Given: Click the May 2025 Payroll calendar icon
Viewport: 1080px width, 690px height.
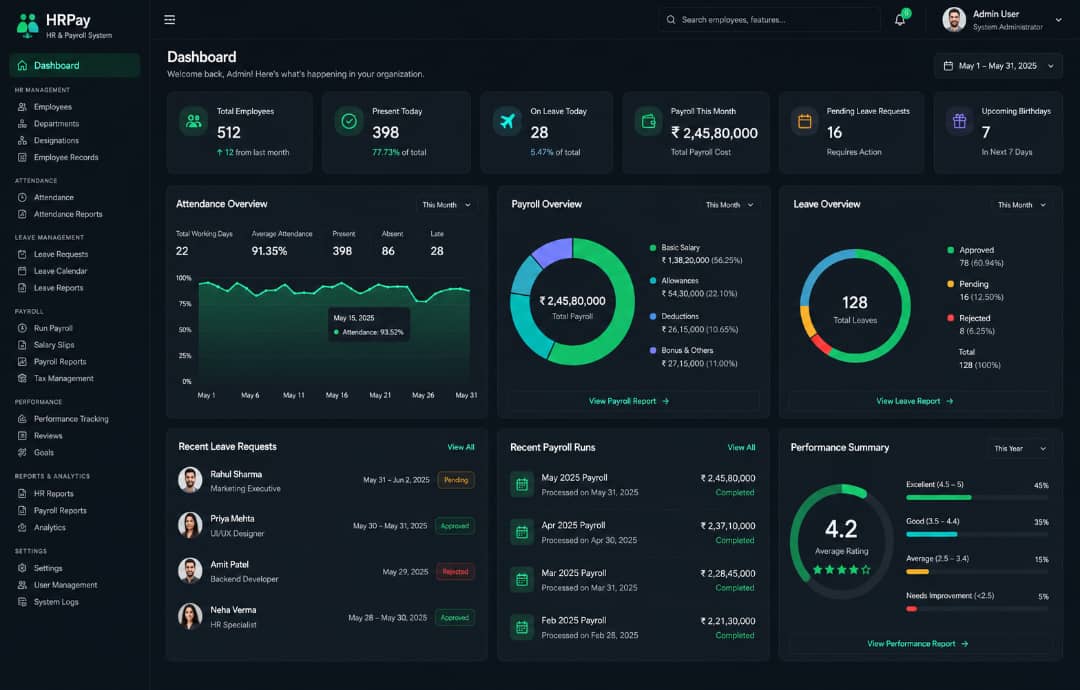Looking at the screenshot, I should (522, 485).
